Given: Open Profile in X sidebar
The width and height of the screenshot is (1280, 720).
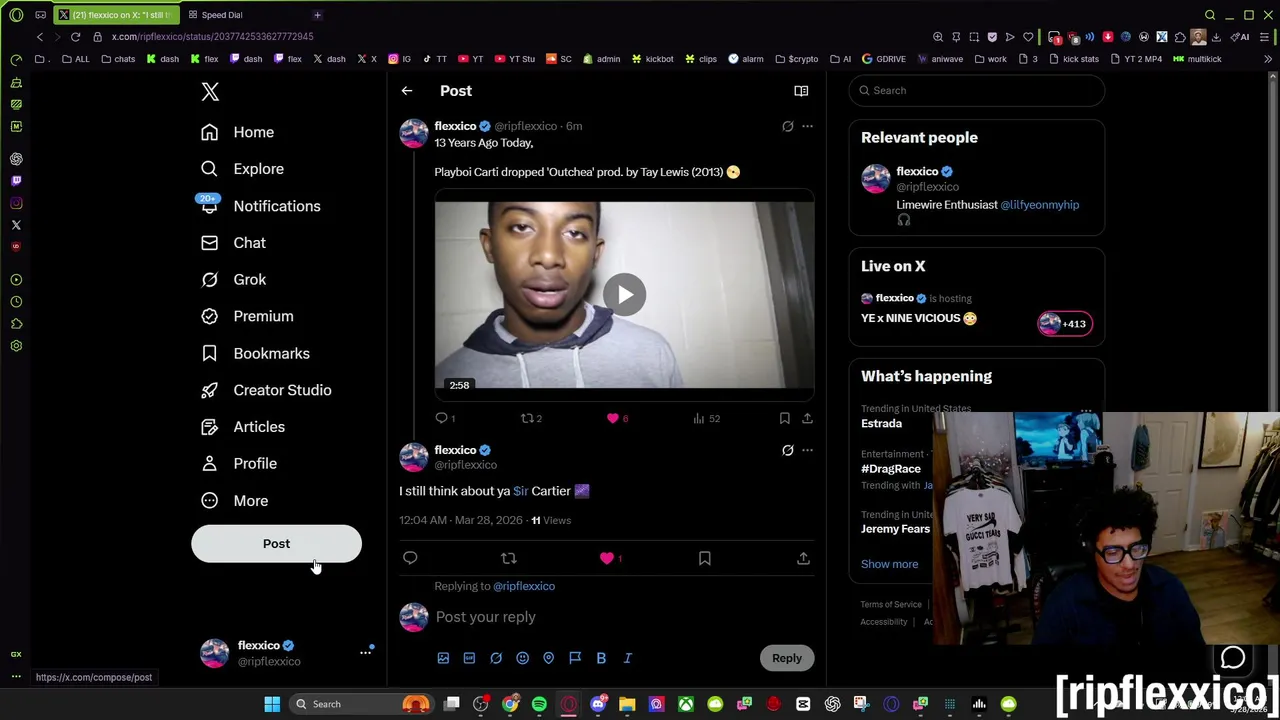Looking at the screenshot, I should 239,464.
